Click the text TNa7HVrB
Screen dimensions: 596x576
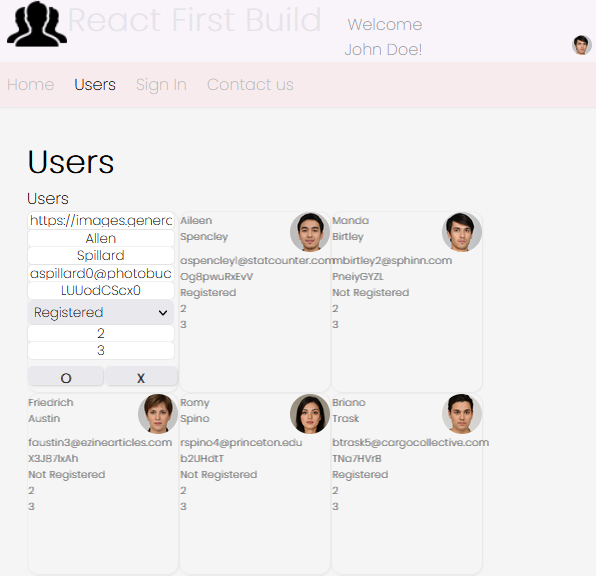tap(357, 458)
